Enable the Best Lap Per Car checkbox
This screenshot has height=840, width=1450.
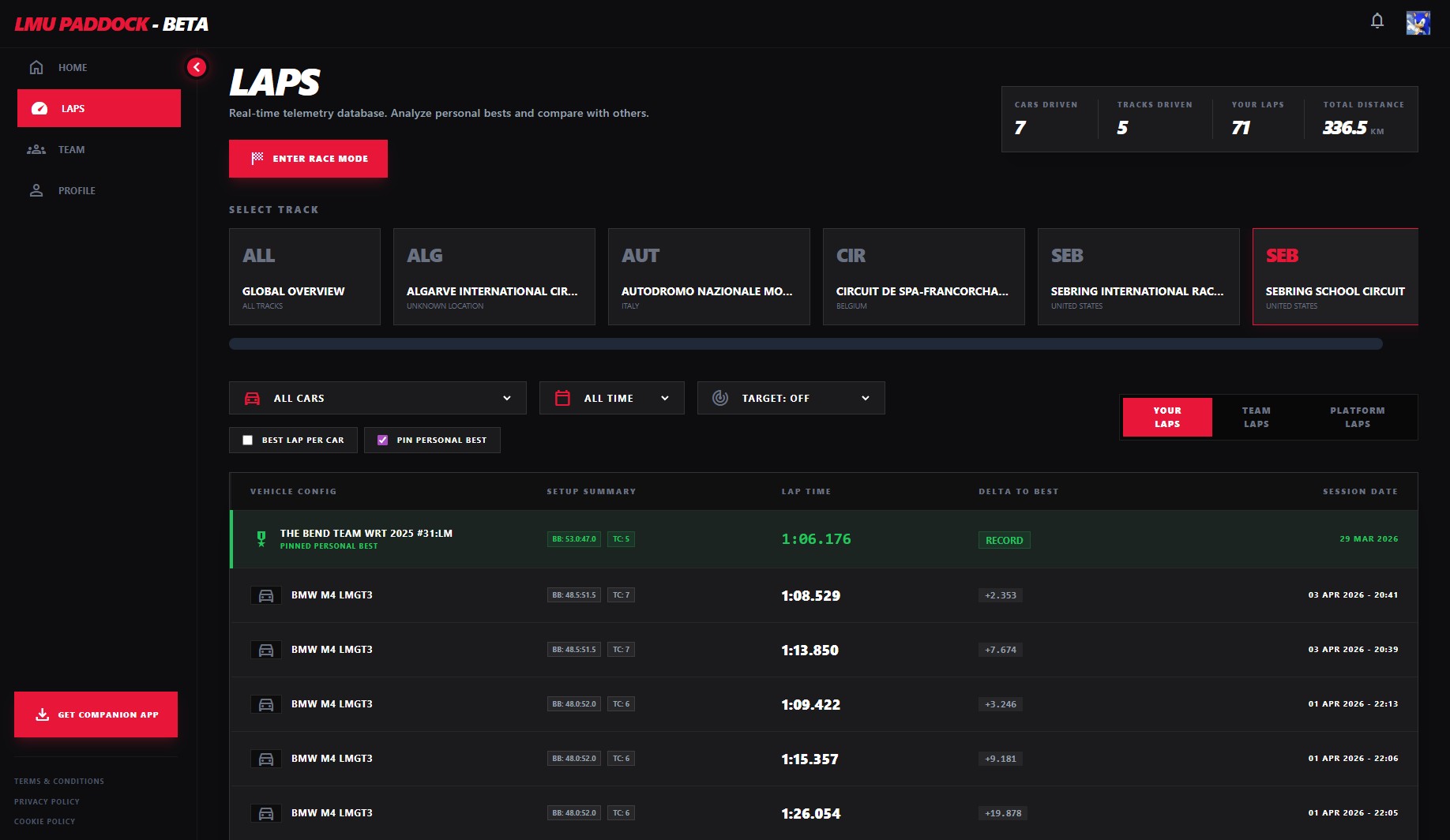248,441
